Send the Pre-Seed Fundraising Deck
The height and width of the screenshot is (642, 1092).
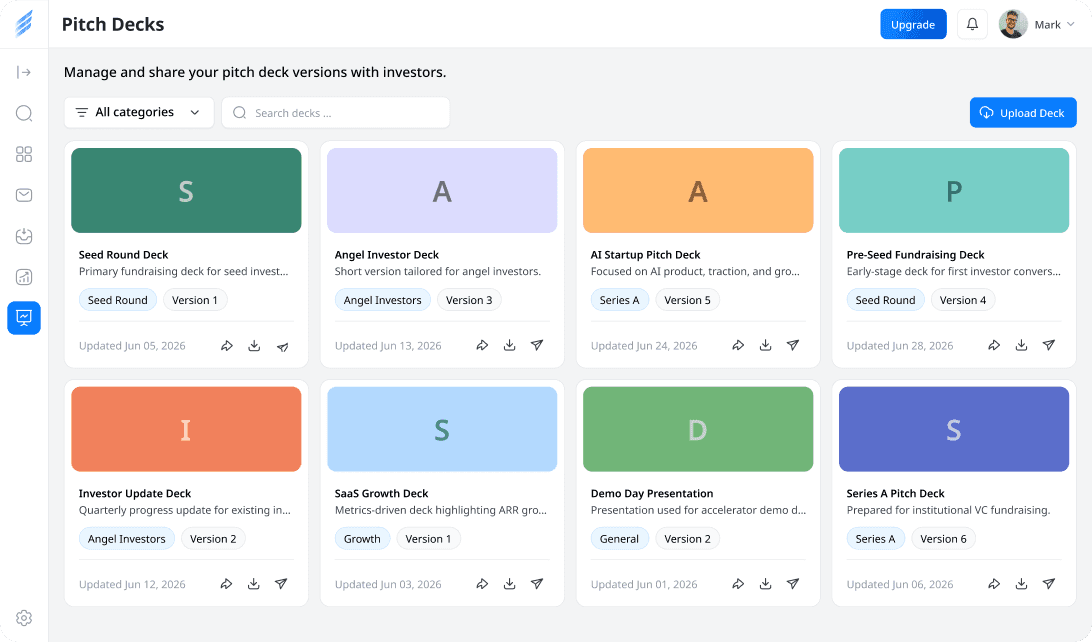pyautogui.click(x=1049, y=345)
